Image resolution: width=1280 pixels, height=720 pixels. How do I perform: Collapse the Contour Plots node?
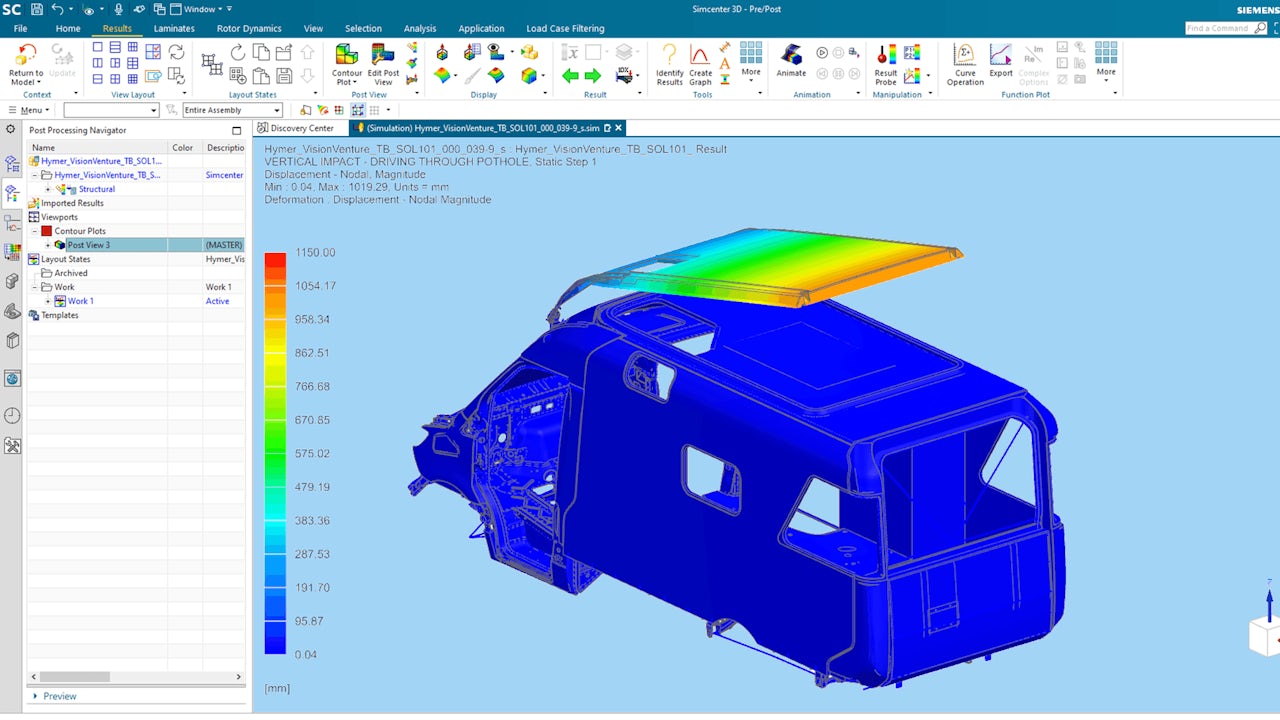pos(35,230)
